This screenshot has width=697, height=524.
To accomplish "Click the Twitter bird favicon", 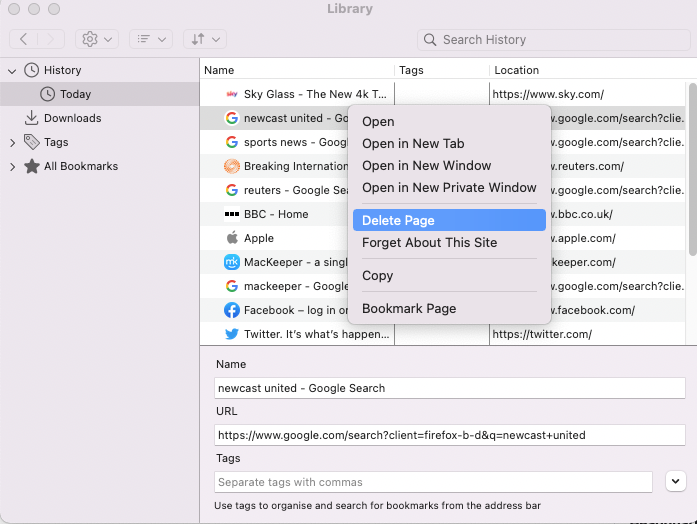I will [232, 334].
